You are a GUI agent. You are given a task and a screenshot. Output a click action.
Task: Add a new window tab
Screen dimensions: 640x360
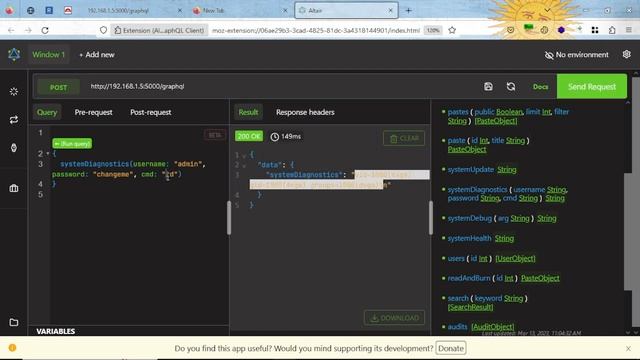tap(97, 55)
